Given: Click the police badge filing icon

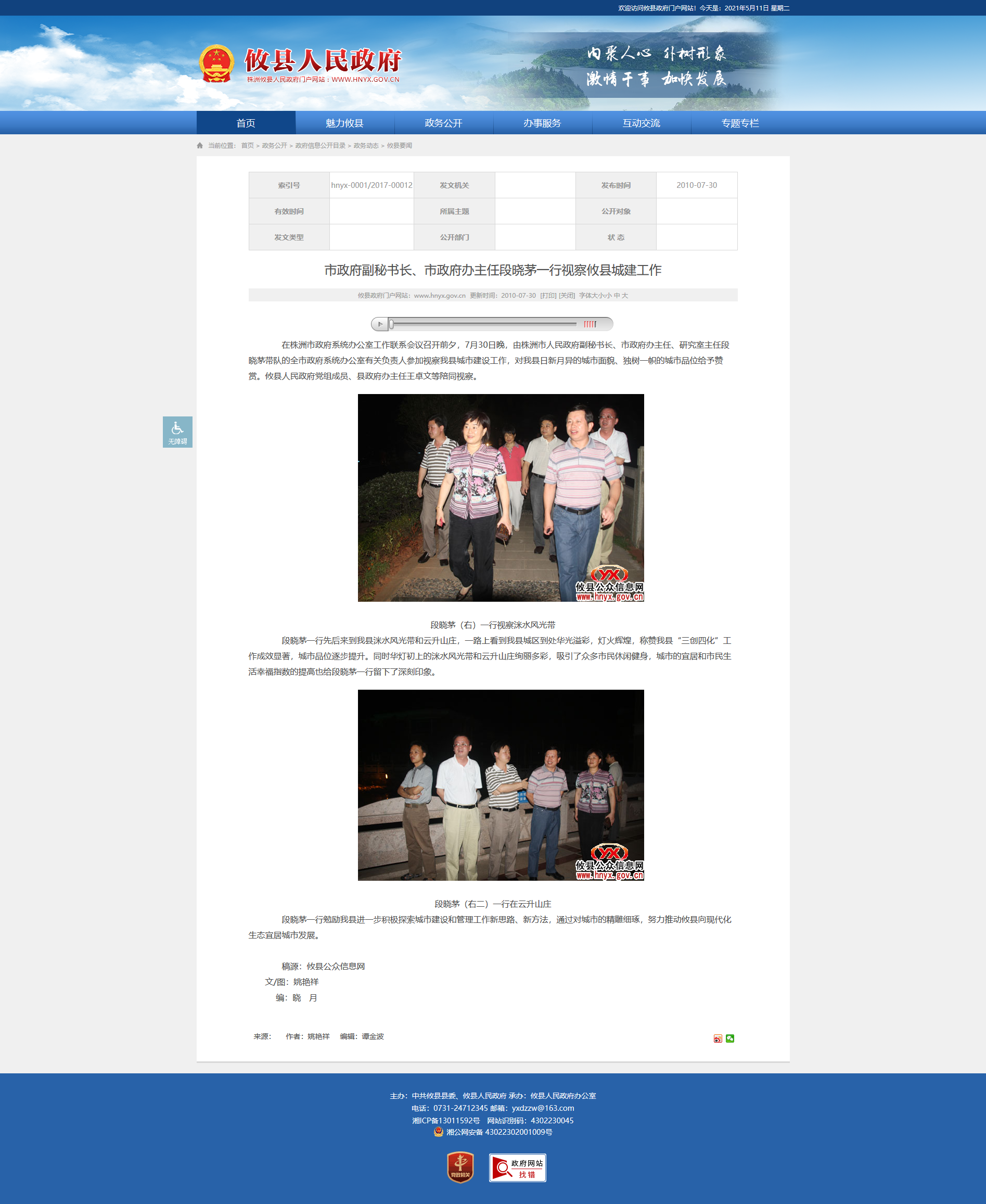Looking at the screenshot, I should (439, 1131).
